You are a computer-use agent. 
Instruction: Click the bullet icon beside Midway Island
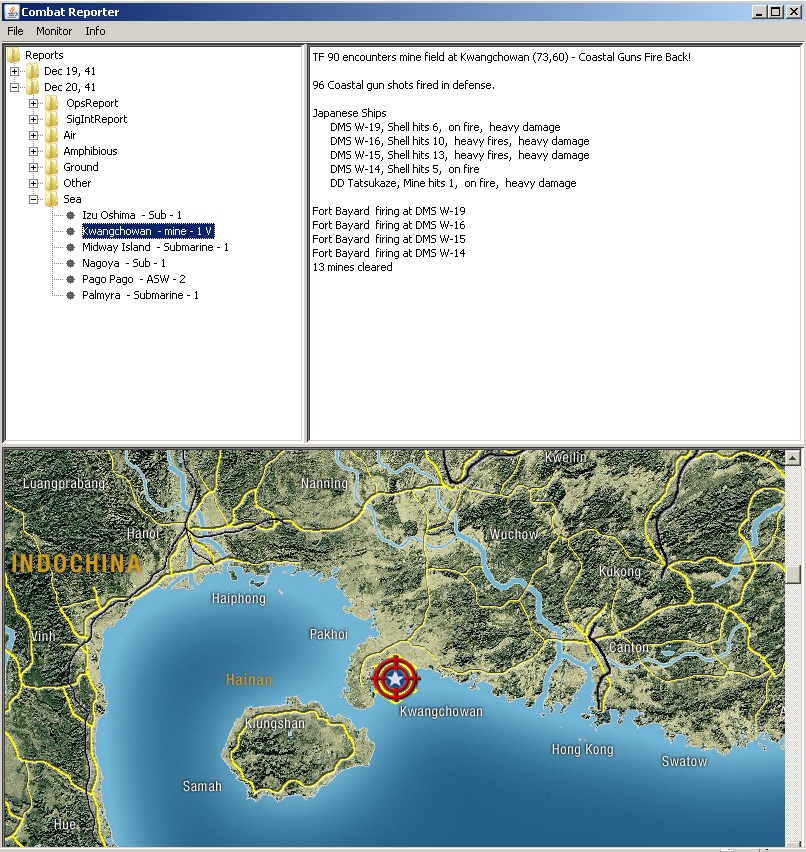70,247
